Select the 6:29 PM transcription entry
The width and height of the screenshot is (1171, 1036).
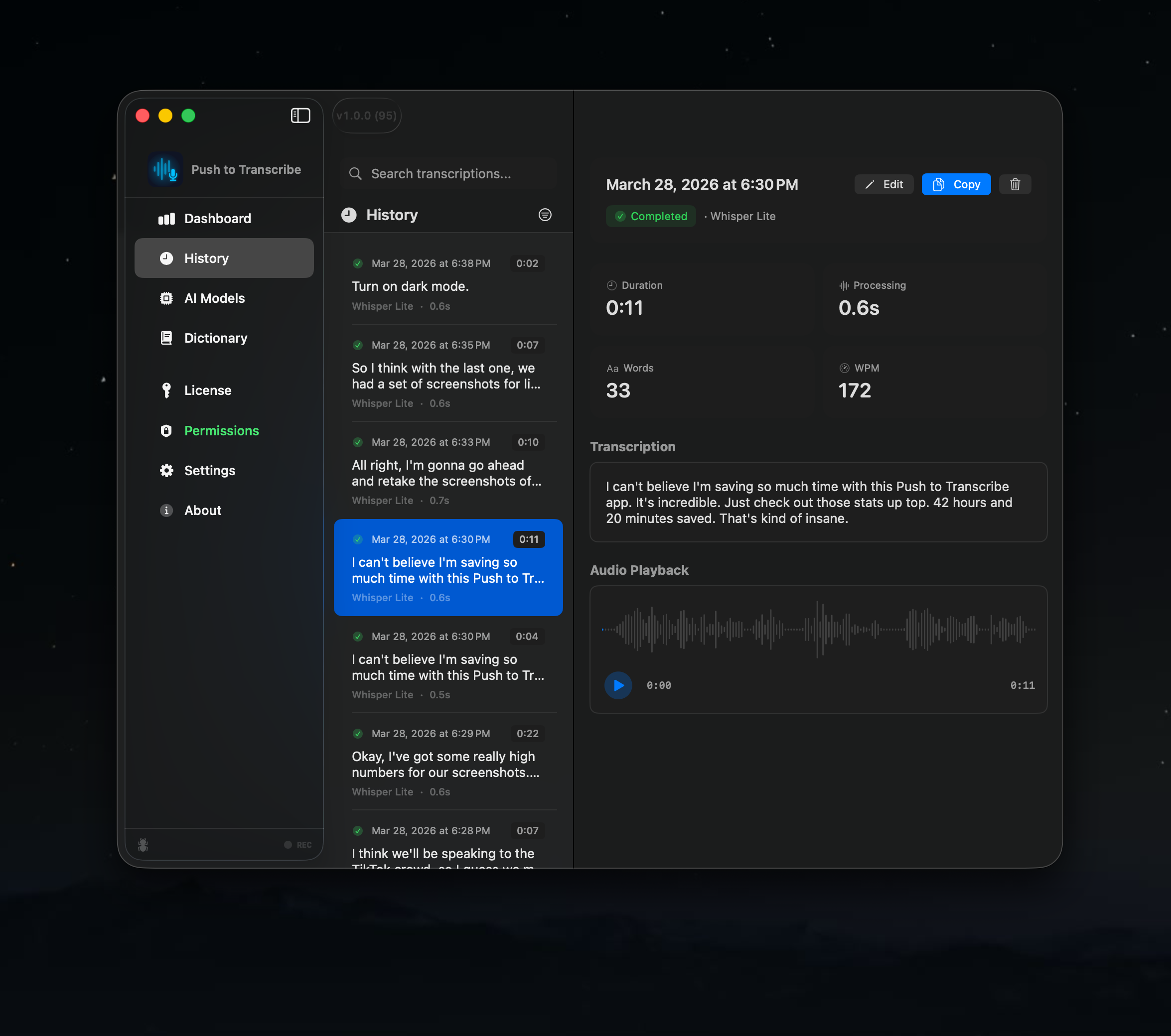[x=448, y=762]
